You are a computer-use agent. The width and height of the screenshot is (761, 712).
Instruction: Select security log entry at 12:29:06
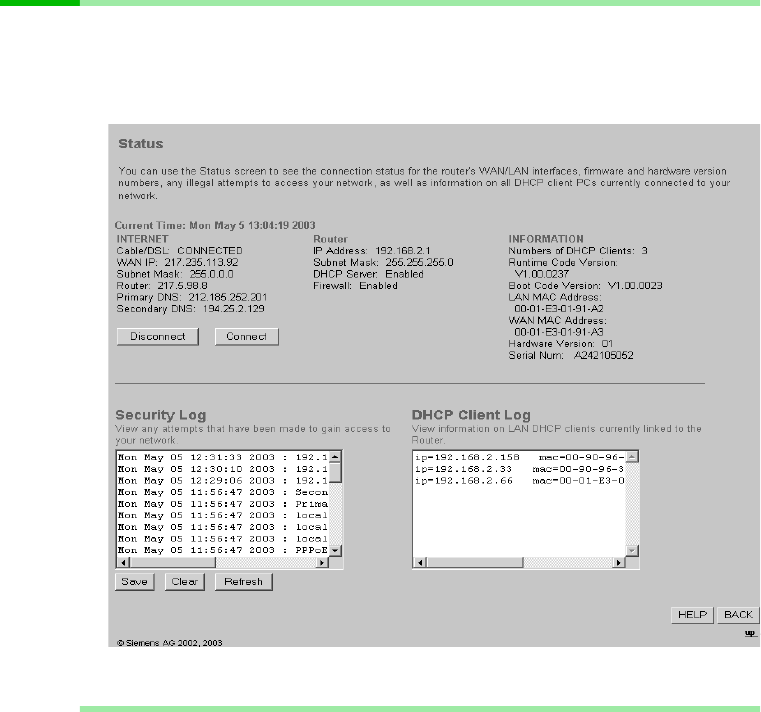[223, 480]
